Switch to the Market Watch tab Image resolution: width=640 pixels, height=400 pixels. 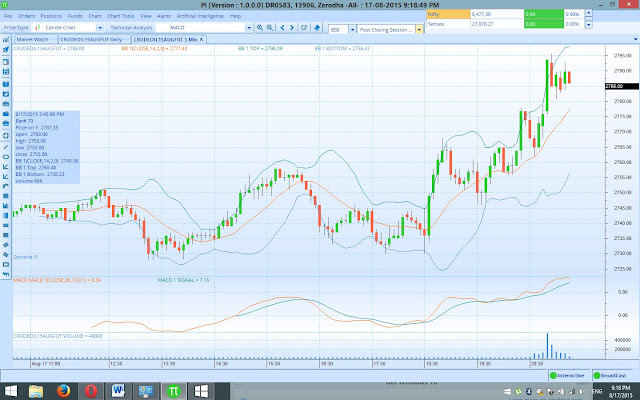(35, 40)
